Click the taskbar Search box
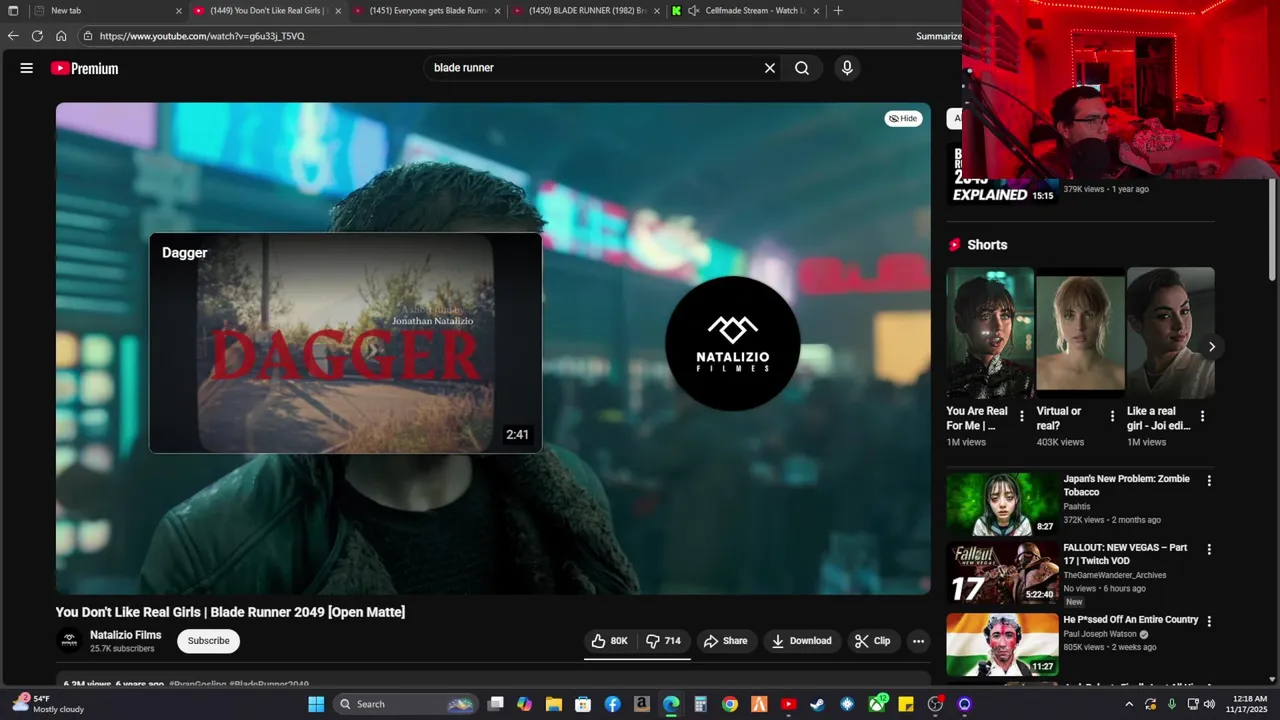The image size is (1280, 720). 406,704
